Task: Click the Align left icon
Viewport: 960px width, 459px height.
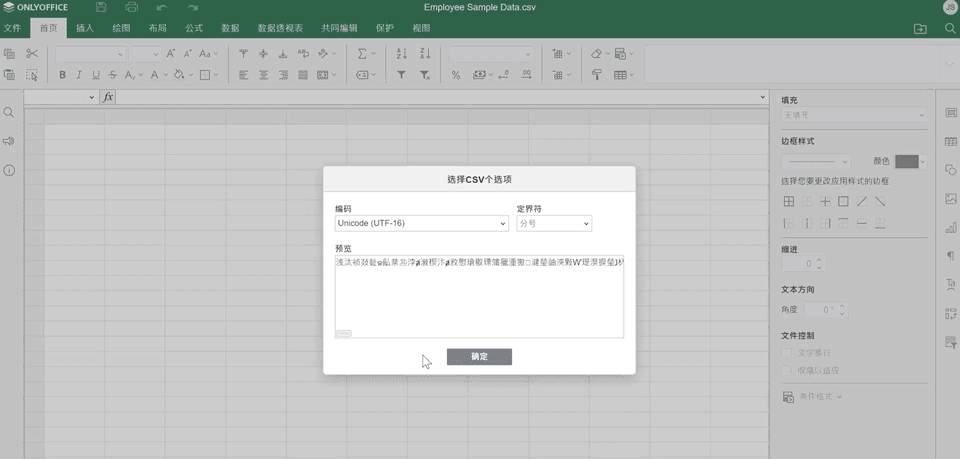Action: 243,75
